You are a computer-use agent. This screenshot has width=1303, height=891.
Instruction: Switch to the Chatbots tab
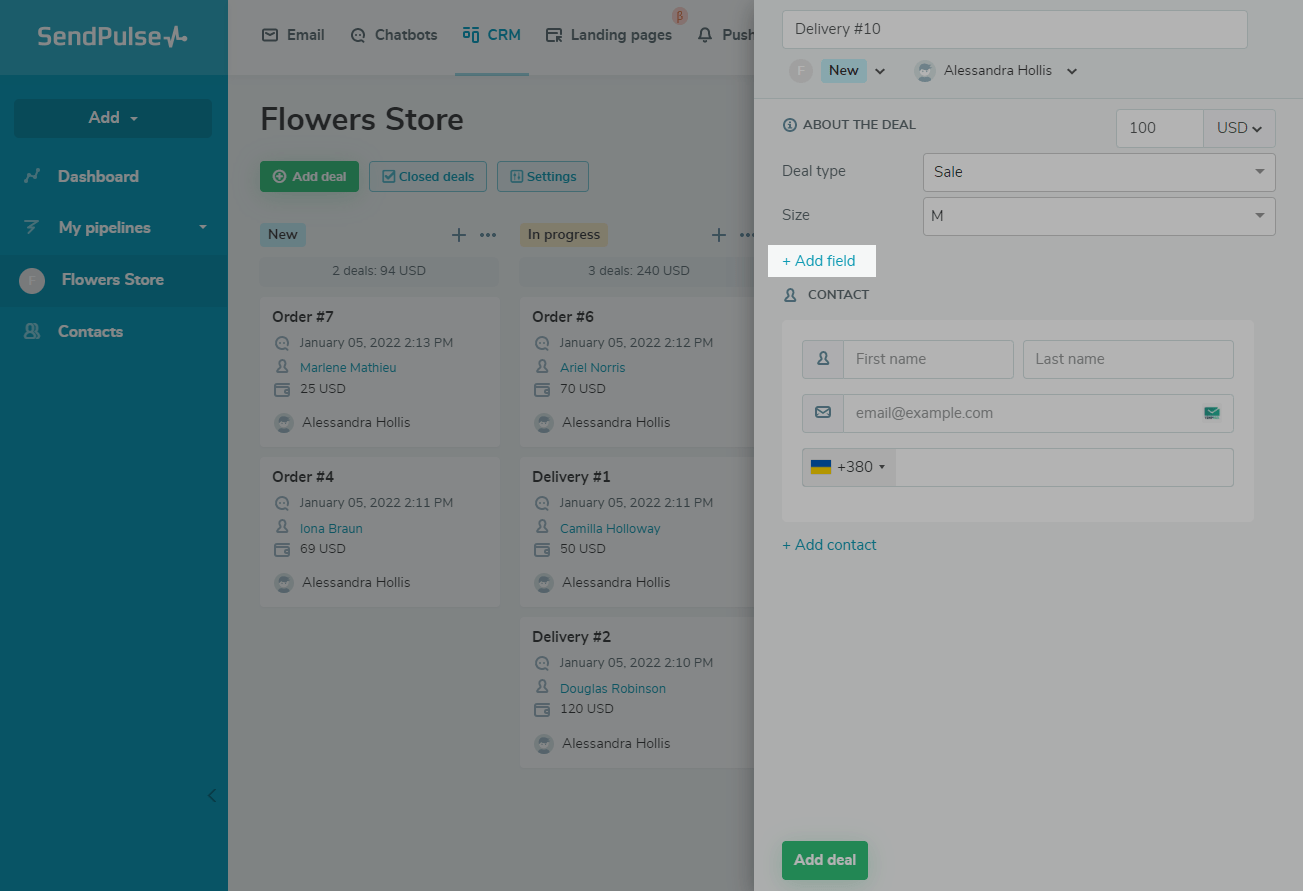394,35
